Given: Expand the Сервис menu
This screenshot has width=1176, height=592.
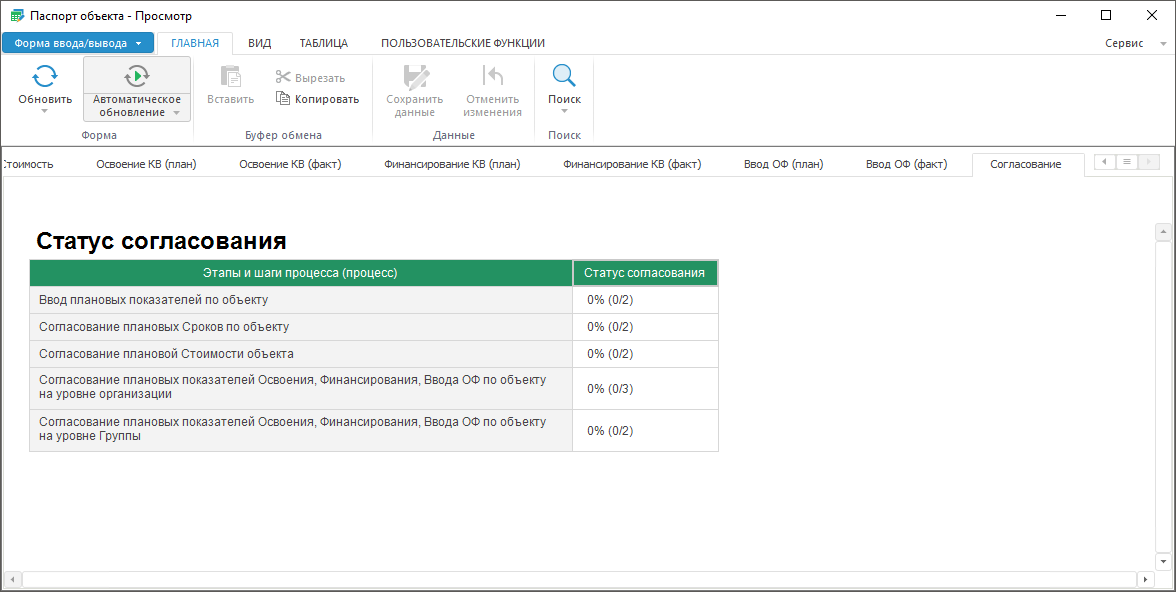Looking at the screenshot, I should pyautogui.click(x=1124, y=44).
